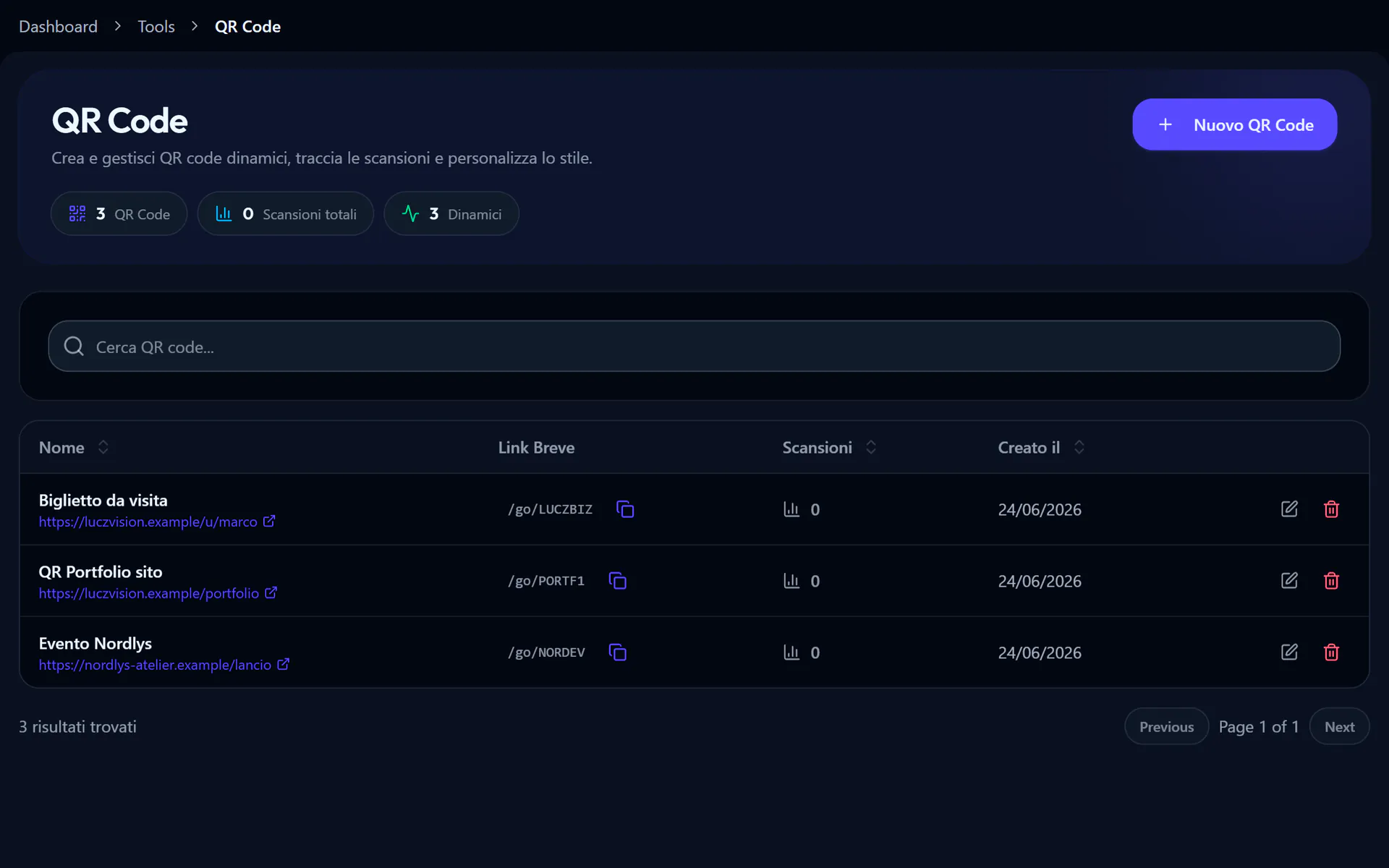Sort table by Scansioni column
Screen dimensions: 1389x868
pos(830,448)
